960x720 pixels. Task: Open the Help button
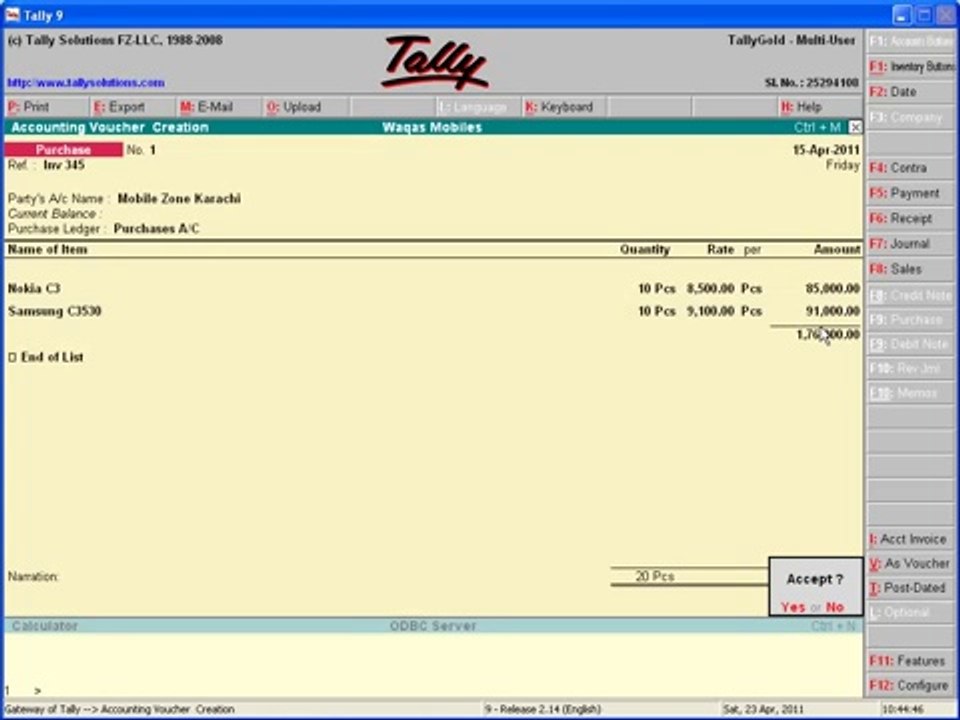pos(820,107)
